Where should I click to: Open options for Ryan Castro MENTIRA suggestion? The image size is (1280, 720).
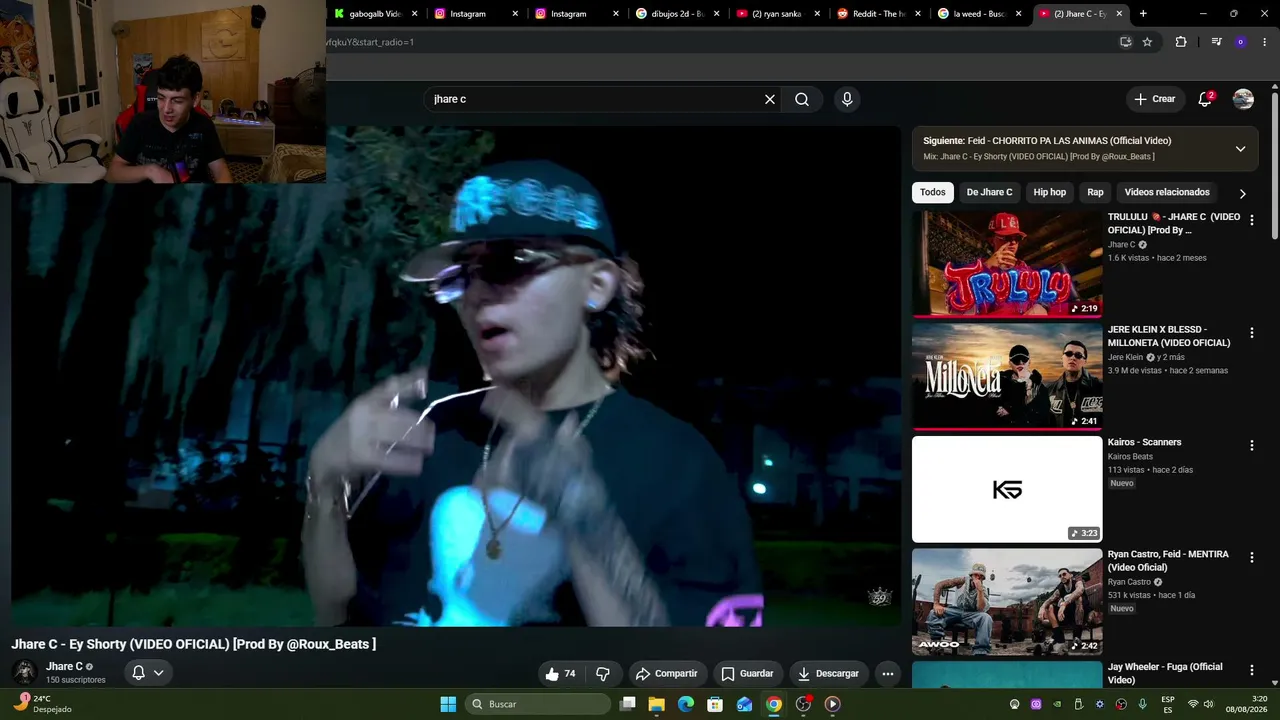1251,557
